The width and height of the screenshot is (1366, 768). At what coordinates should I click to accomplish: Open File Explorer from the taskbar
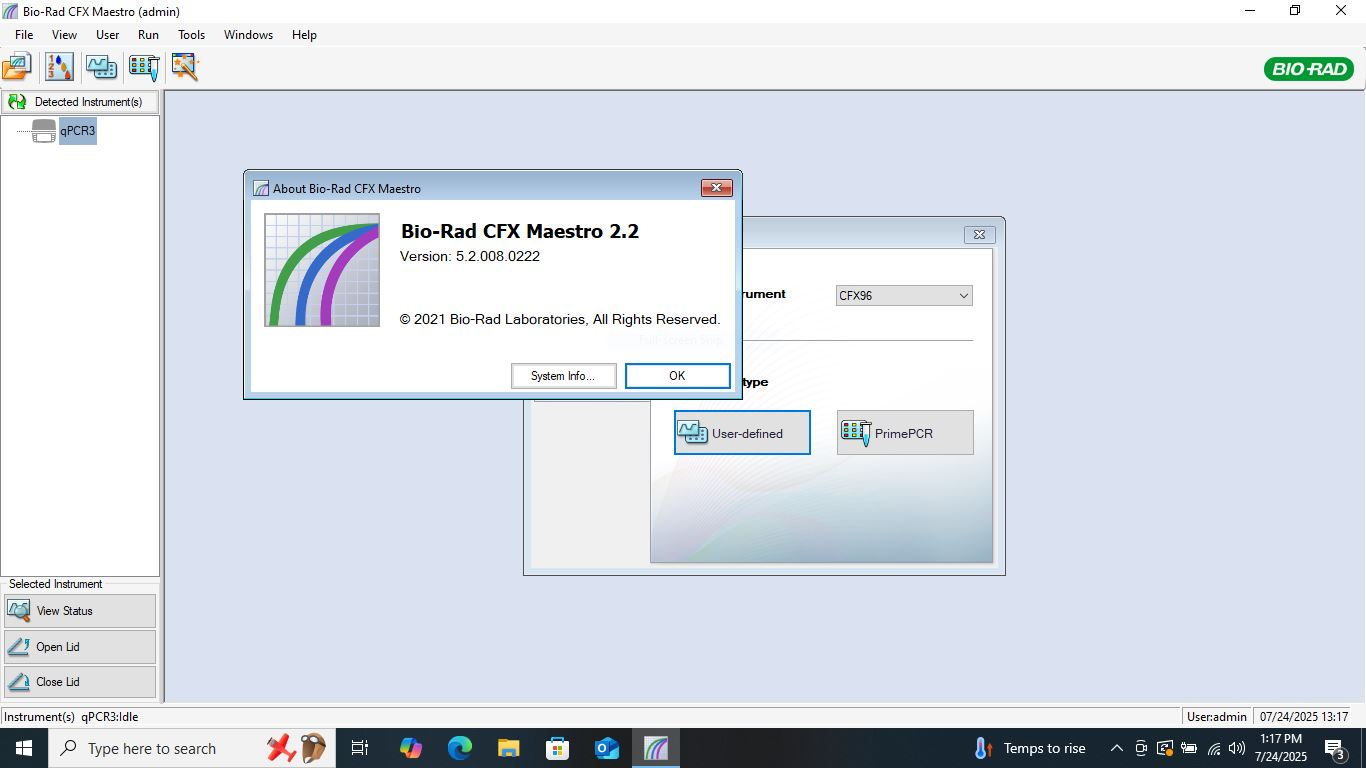509,748
